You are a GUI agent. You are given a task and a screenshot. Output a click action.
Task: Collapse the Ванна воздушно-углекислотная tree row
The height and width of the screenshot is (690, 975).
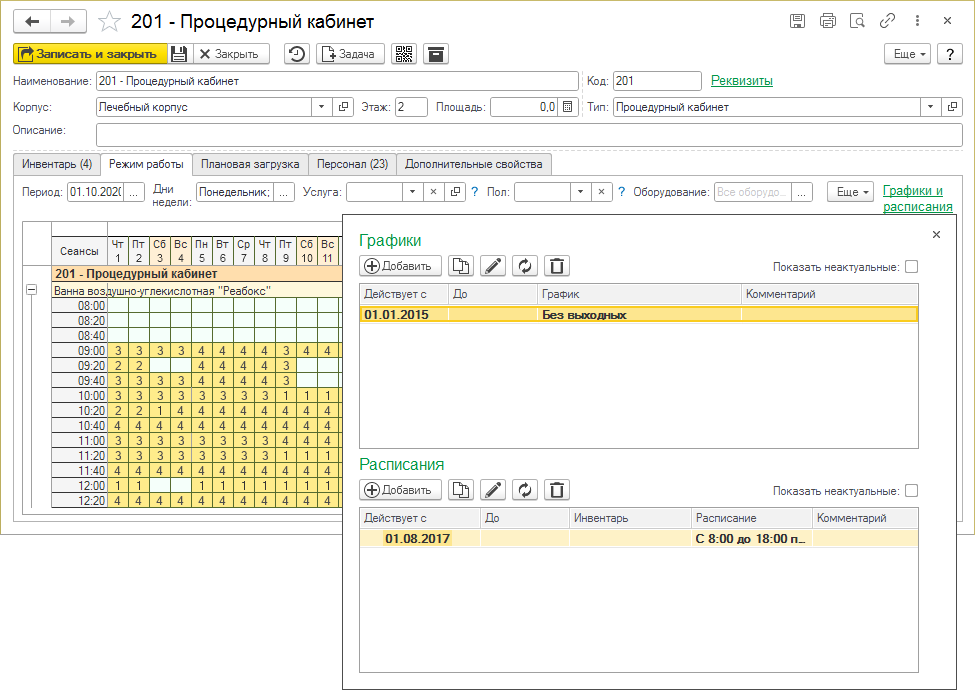[31, 290]
